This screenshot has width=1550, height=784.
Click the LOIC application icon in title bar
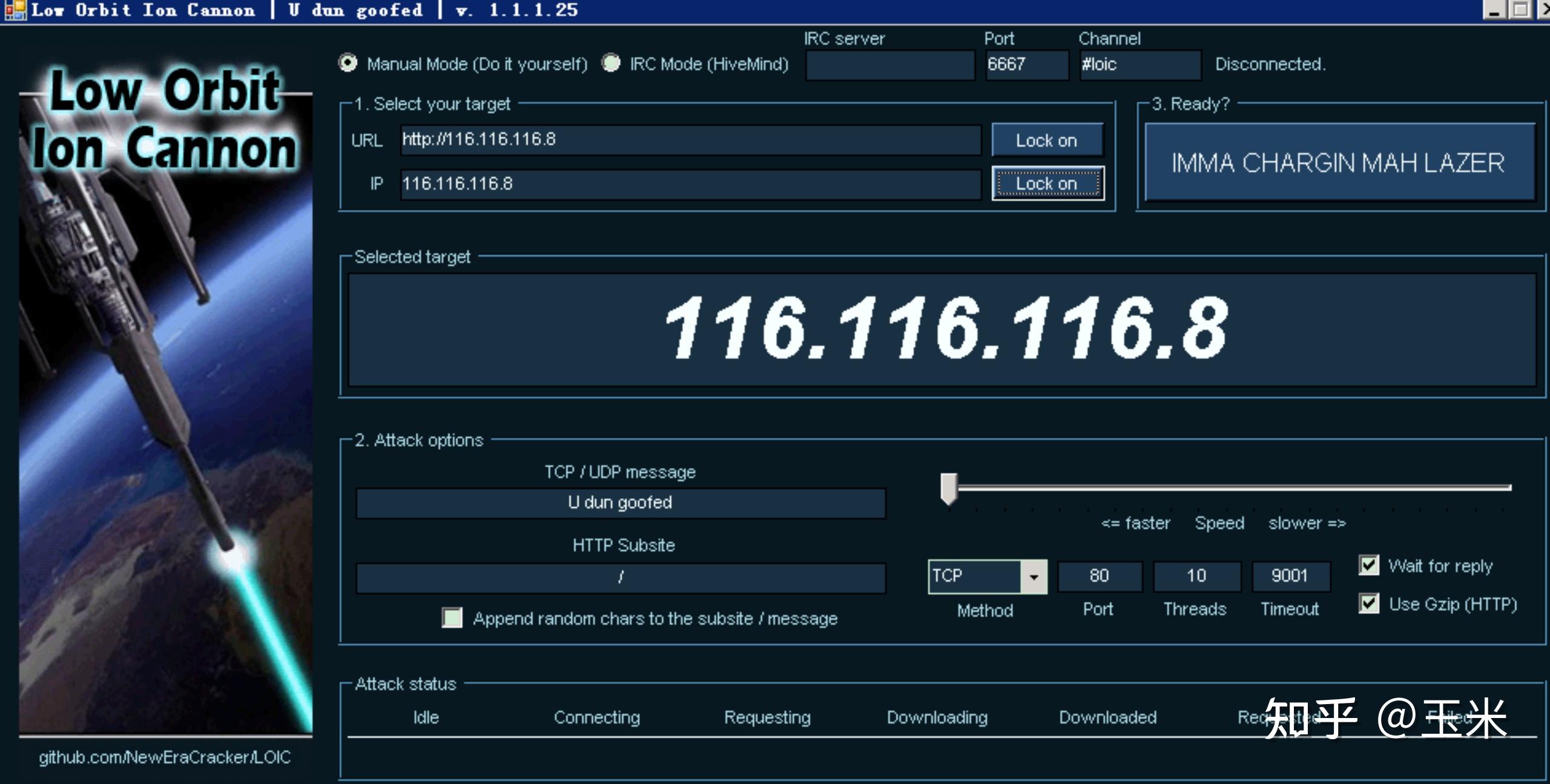[x=15, y=10]
